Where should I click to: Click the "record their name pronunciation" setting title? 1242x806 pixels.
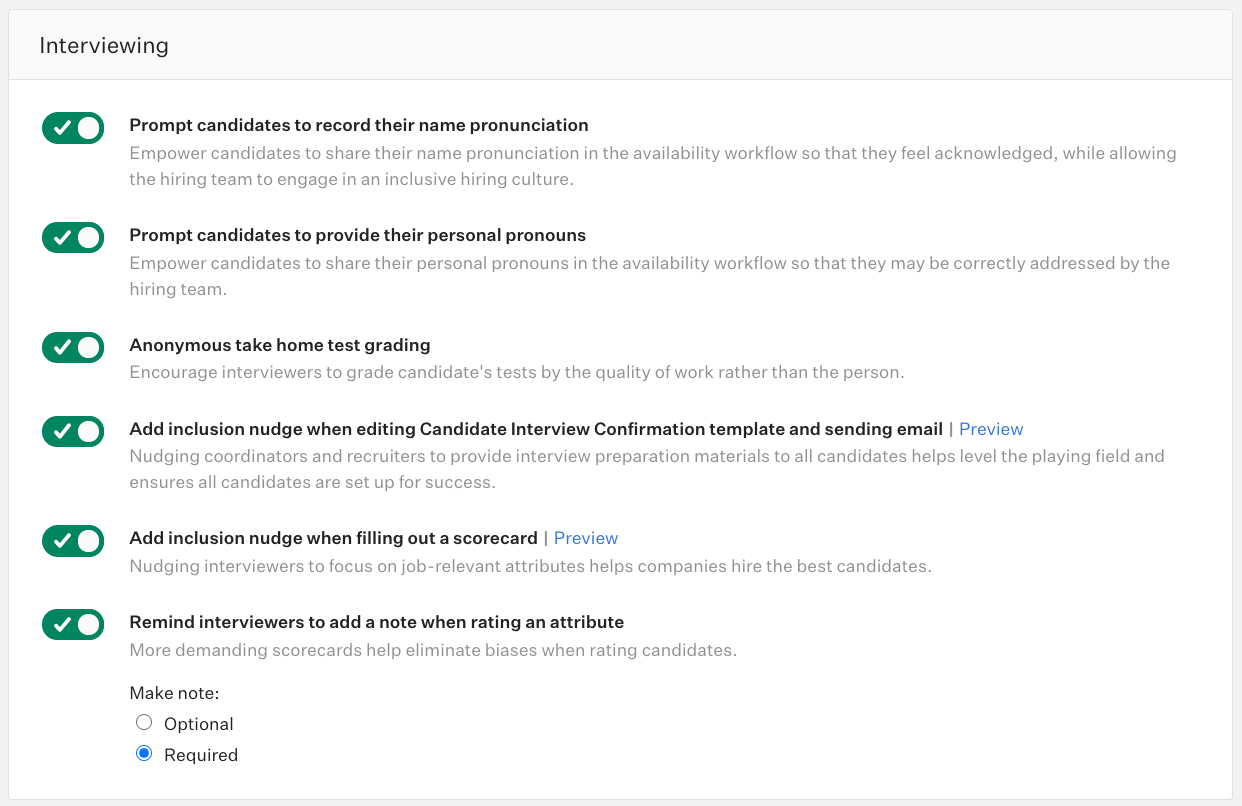(x=359, y=126)
